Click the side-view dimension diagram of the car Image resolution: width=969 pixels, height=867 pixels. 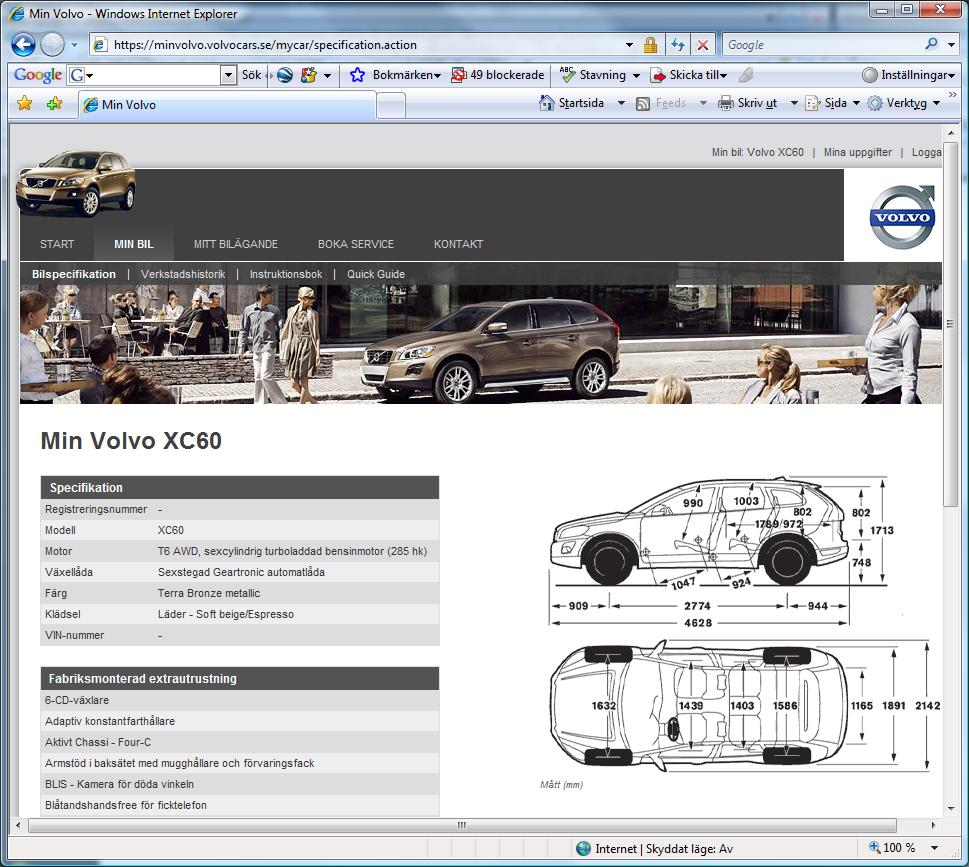point(720,552)
